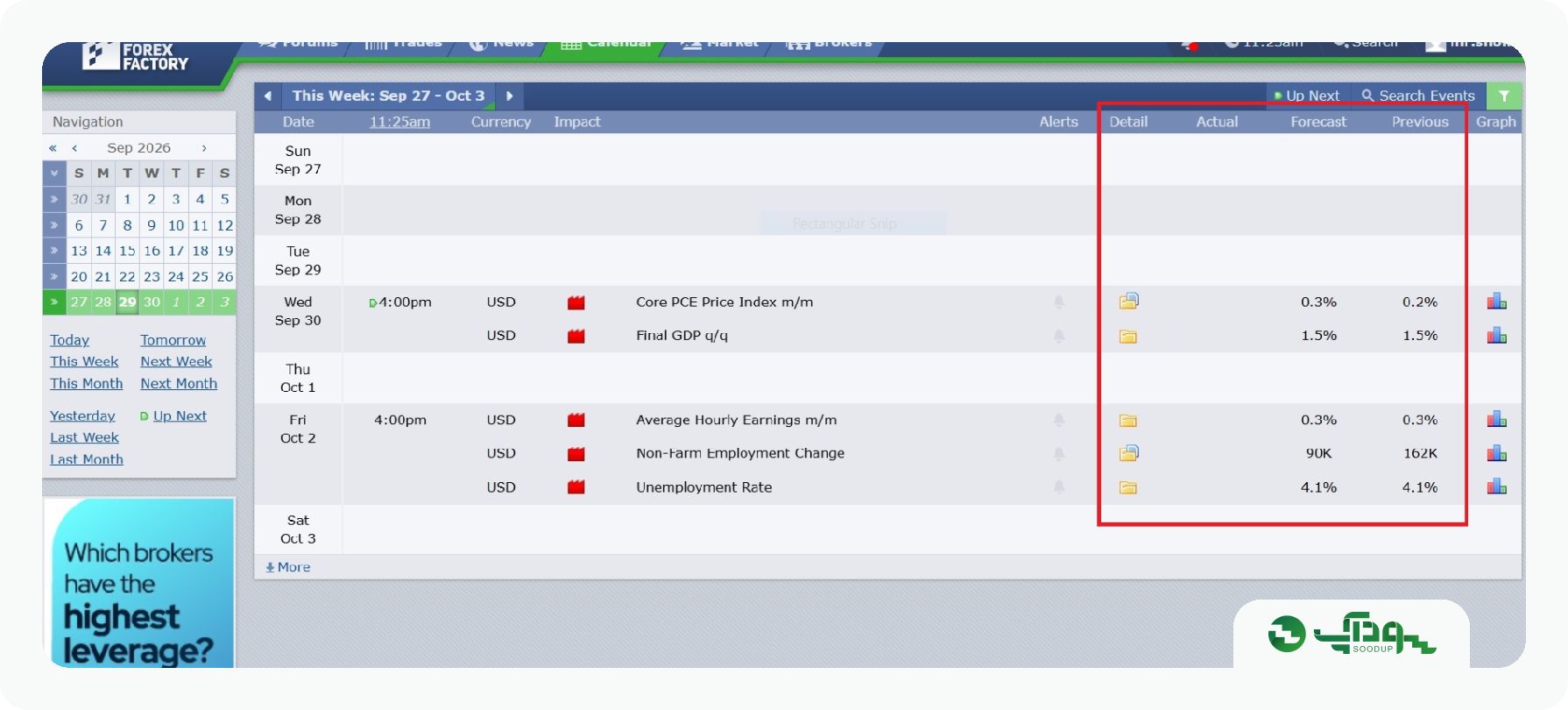This screenshot has height=710, width=1568.
Task: Open Search Events
Action: (x=1418, y=96)
